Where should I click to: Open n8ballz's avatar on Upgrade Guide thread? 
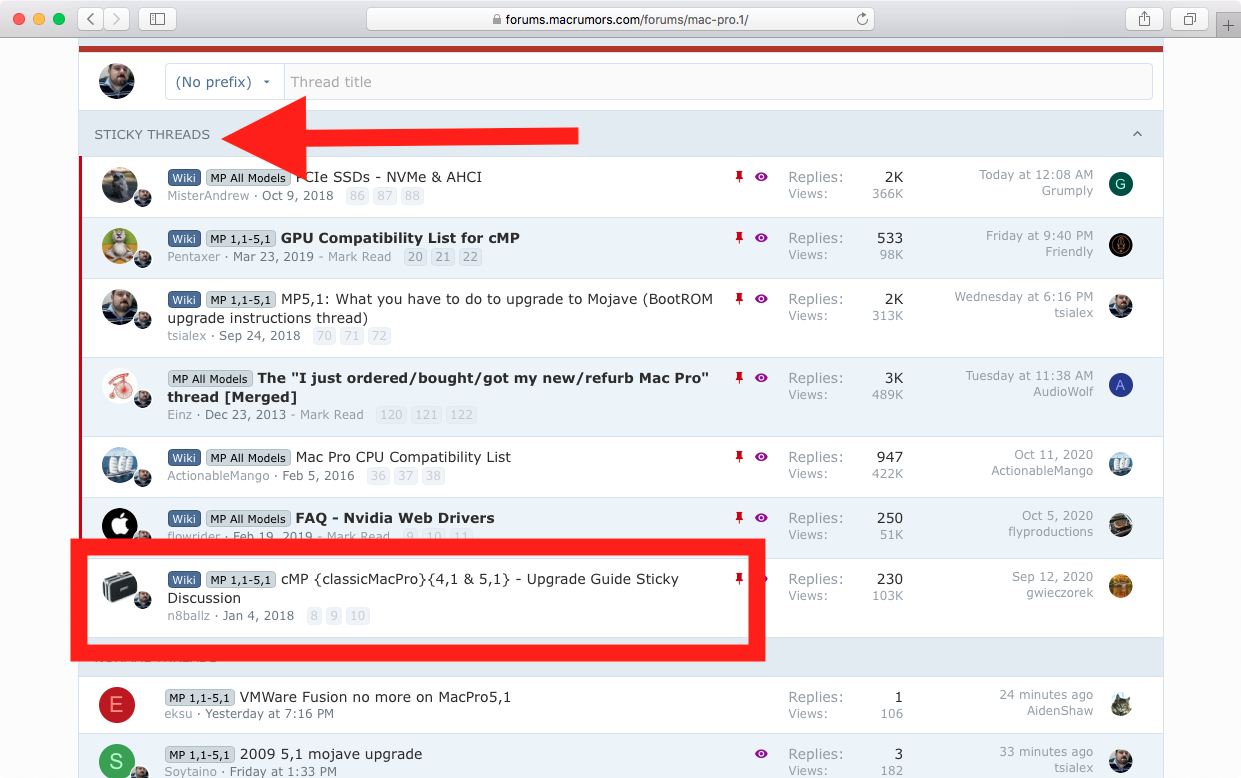pos(119,587)
